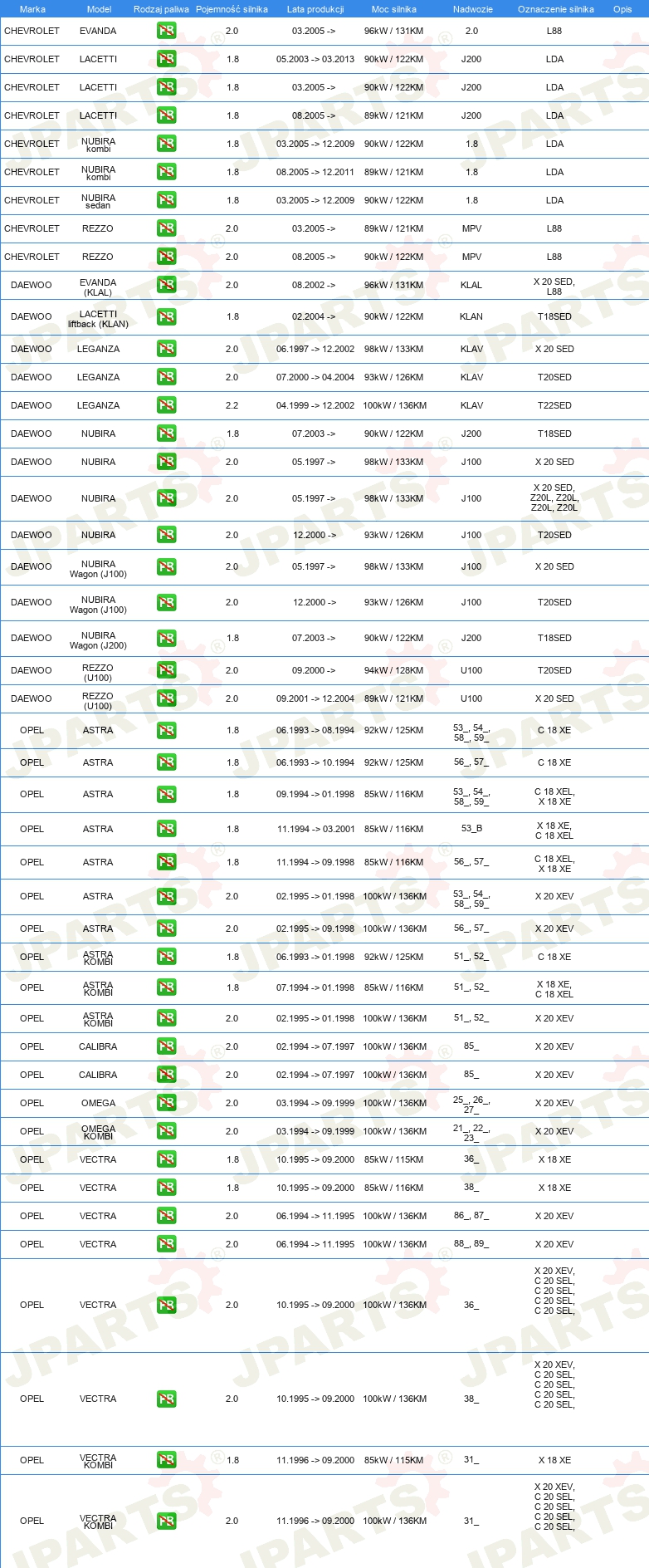Click the Model column header
Screen dimensions: 649x1568
tap(99, 9)
